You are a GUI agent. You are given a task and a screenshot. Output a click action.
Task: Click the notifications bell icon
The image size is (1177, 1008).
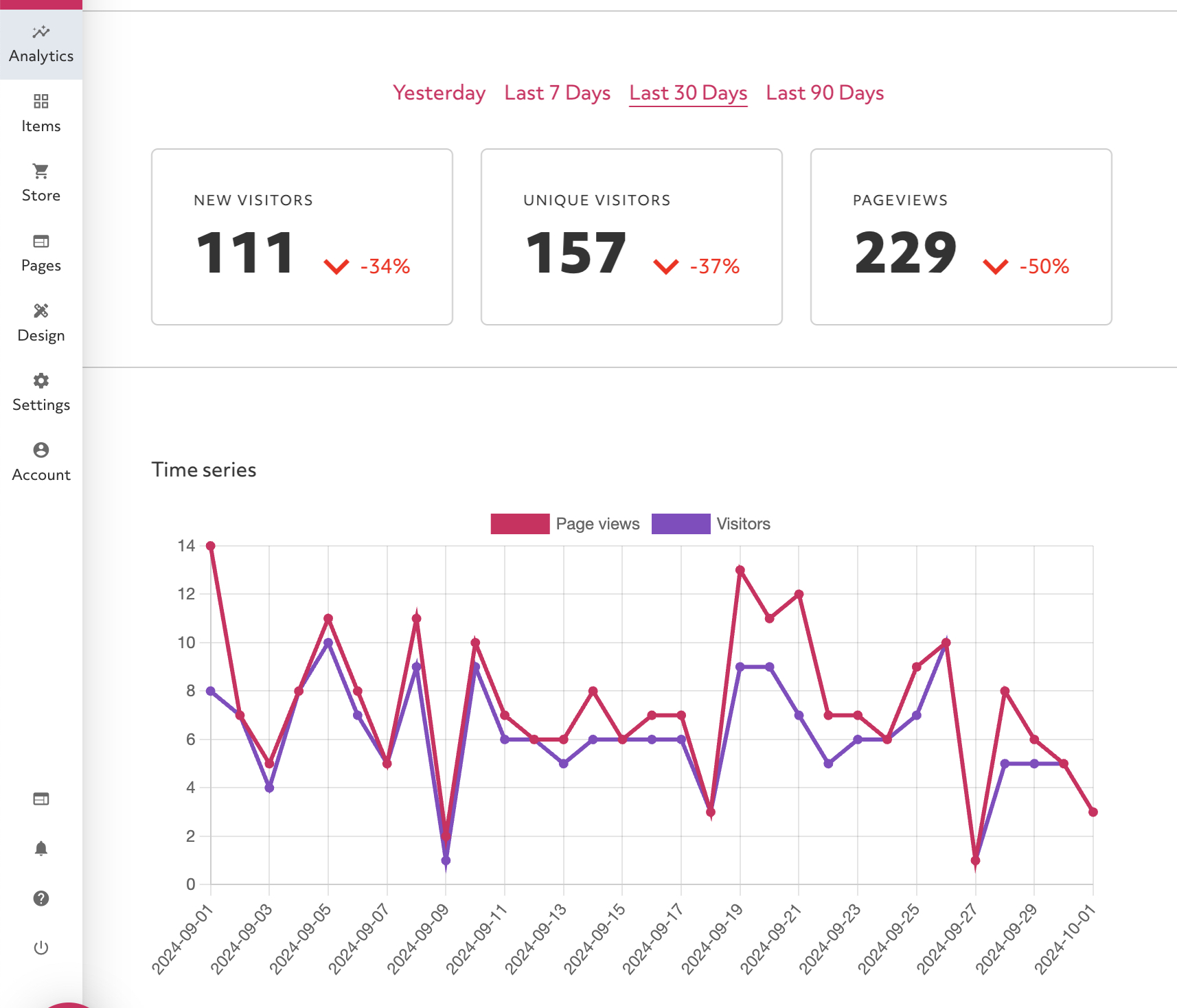tap(41, 849)
